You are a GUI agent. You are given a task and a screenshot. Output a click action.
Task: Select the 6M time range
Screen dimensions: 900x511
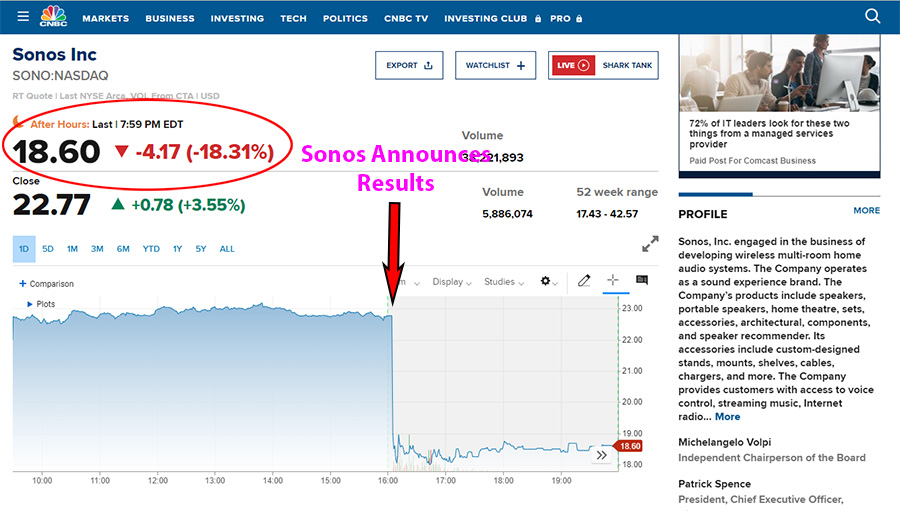[123, 249]
